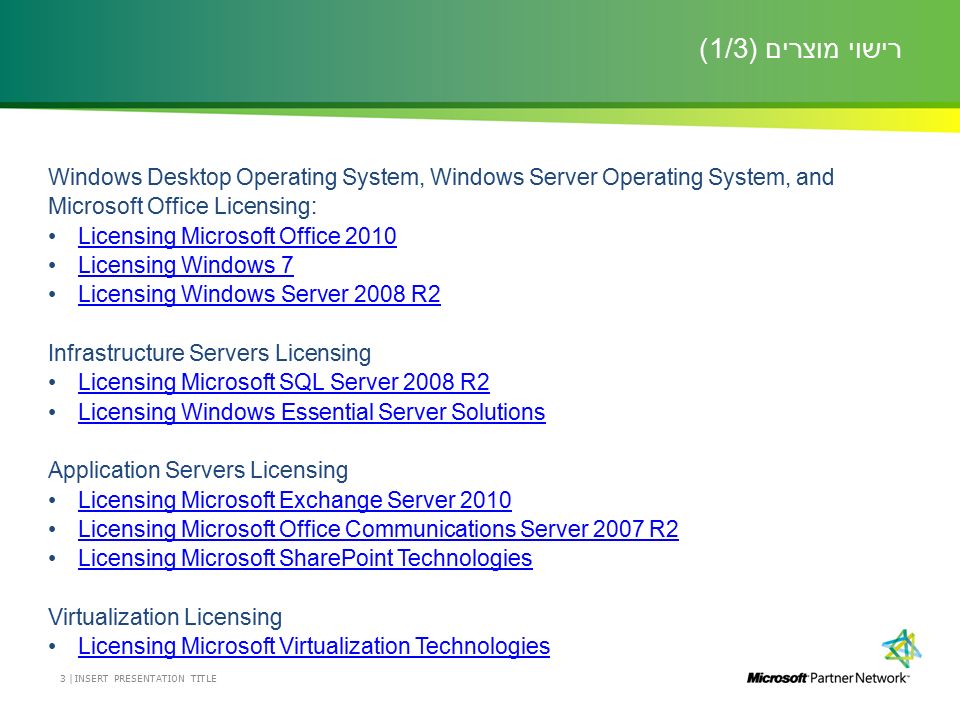Open Licensing Microsoft SharePoint Technologies link
Screen dimensions: 960x720
coord(305,559)
